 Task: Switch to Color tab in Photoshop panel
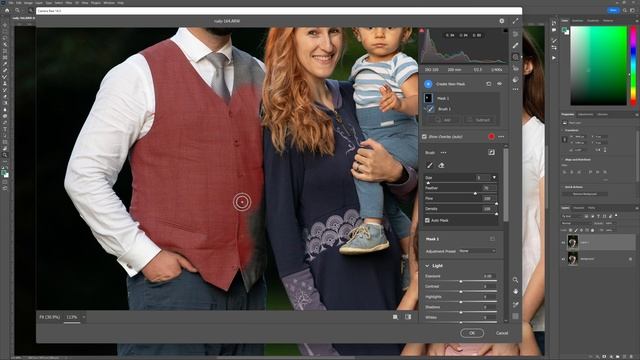click(x=565, y=20)
